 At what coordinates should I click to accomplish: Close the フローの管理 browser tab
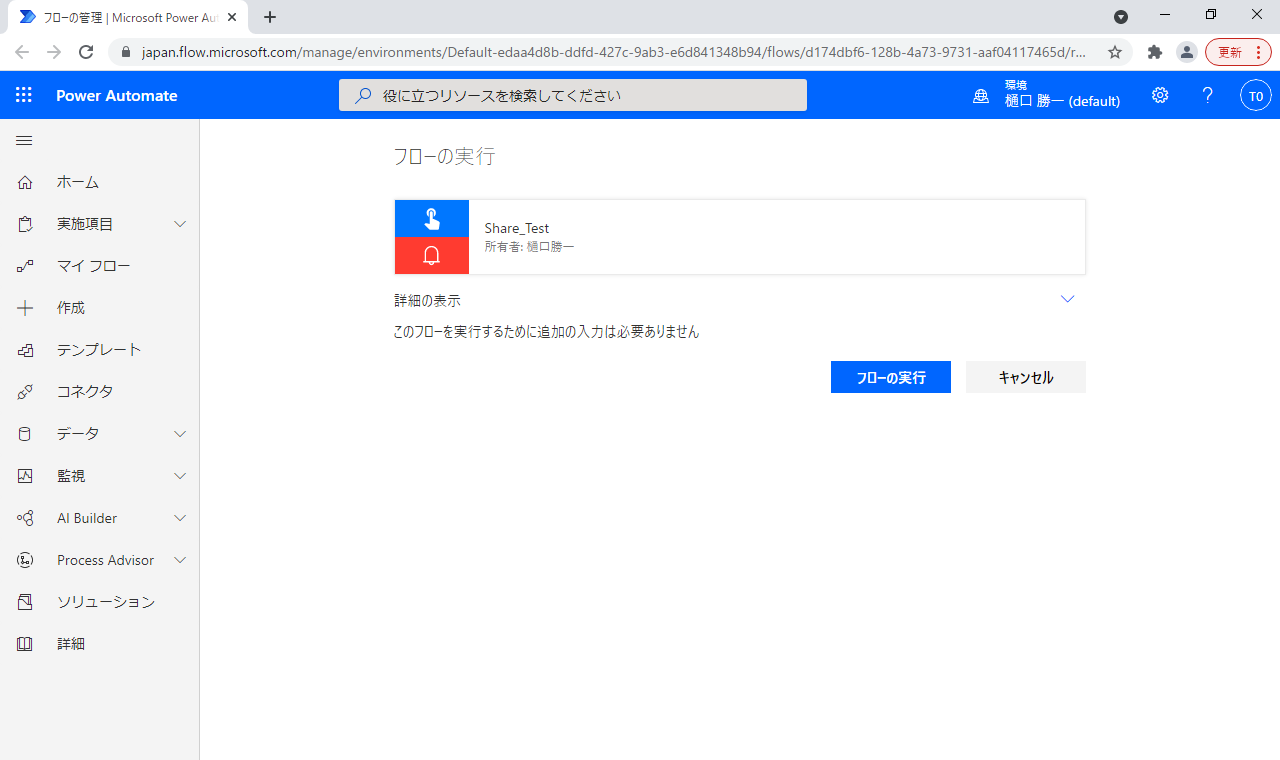[232, 17]
